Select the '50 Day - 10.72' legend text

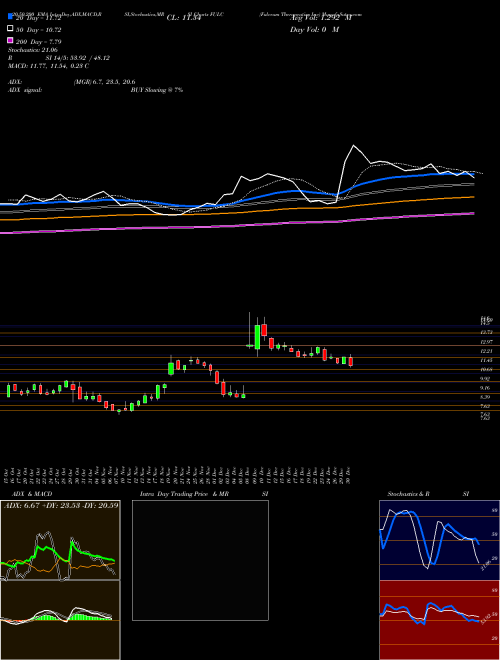pyautogui.click(x=39, y=30)
